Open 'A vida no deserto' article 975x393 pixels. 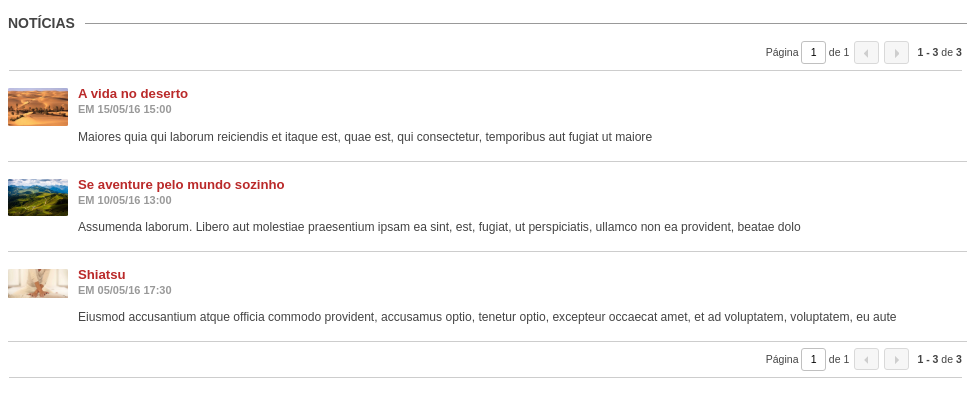[x=133, y=94]
